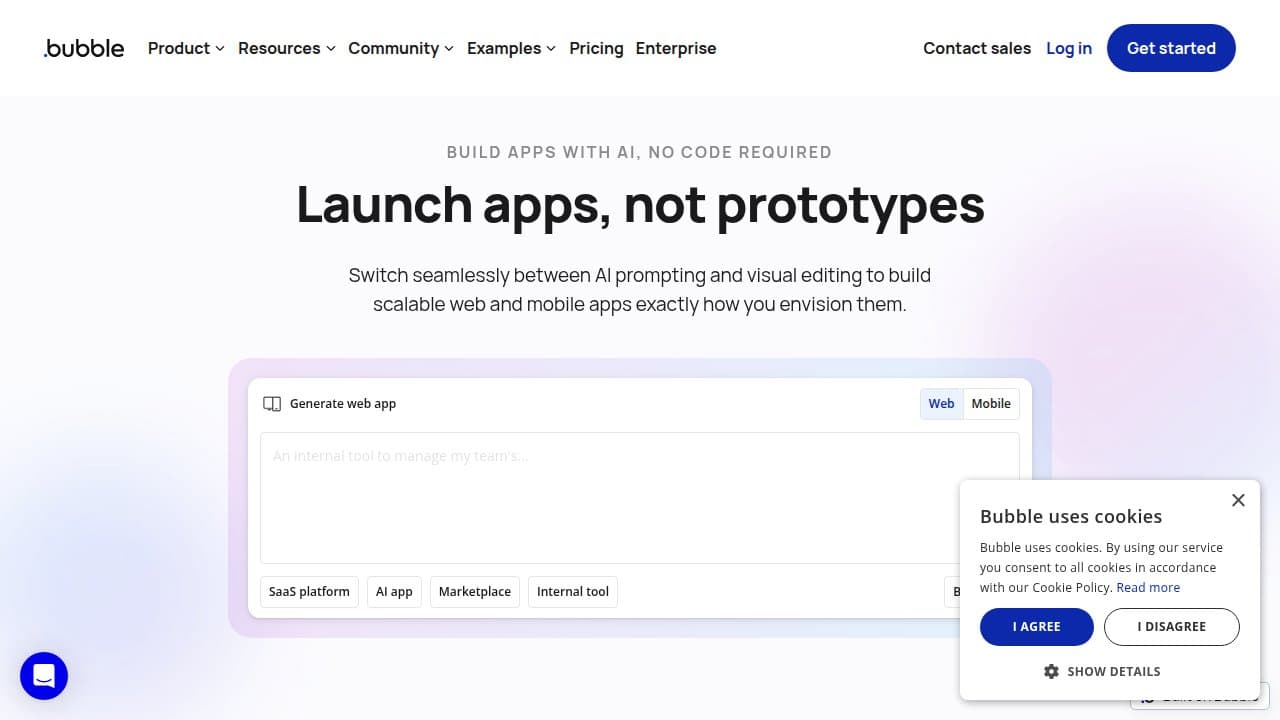Click the 'Launch apps, not prototypes' headline
The width and height of the screenshot is (1280, 720).
pyautogui.click(x=640, y=204)
